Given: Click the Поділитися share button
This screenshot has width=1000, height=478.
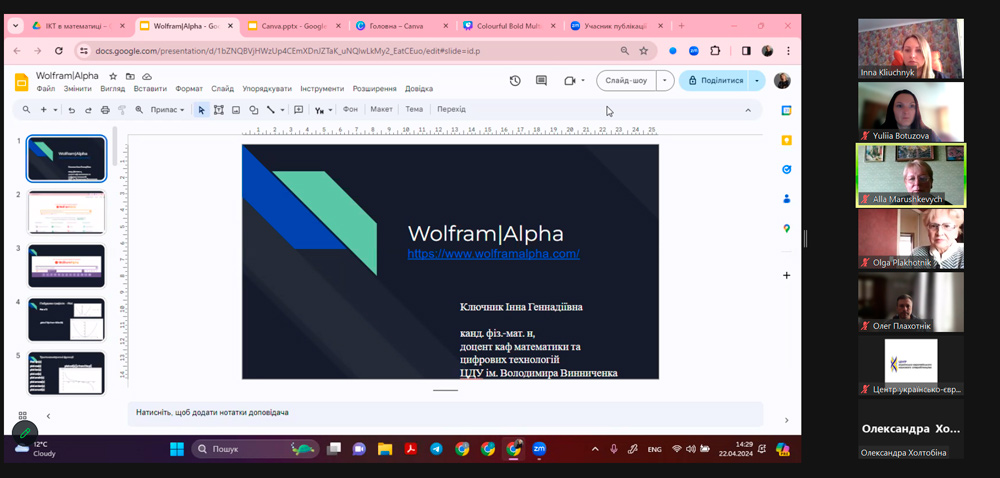Looking at the screenshot, I should (714, 81).
